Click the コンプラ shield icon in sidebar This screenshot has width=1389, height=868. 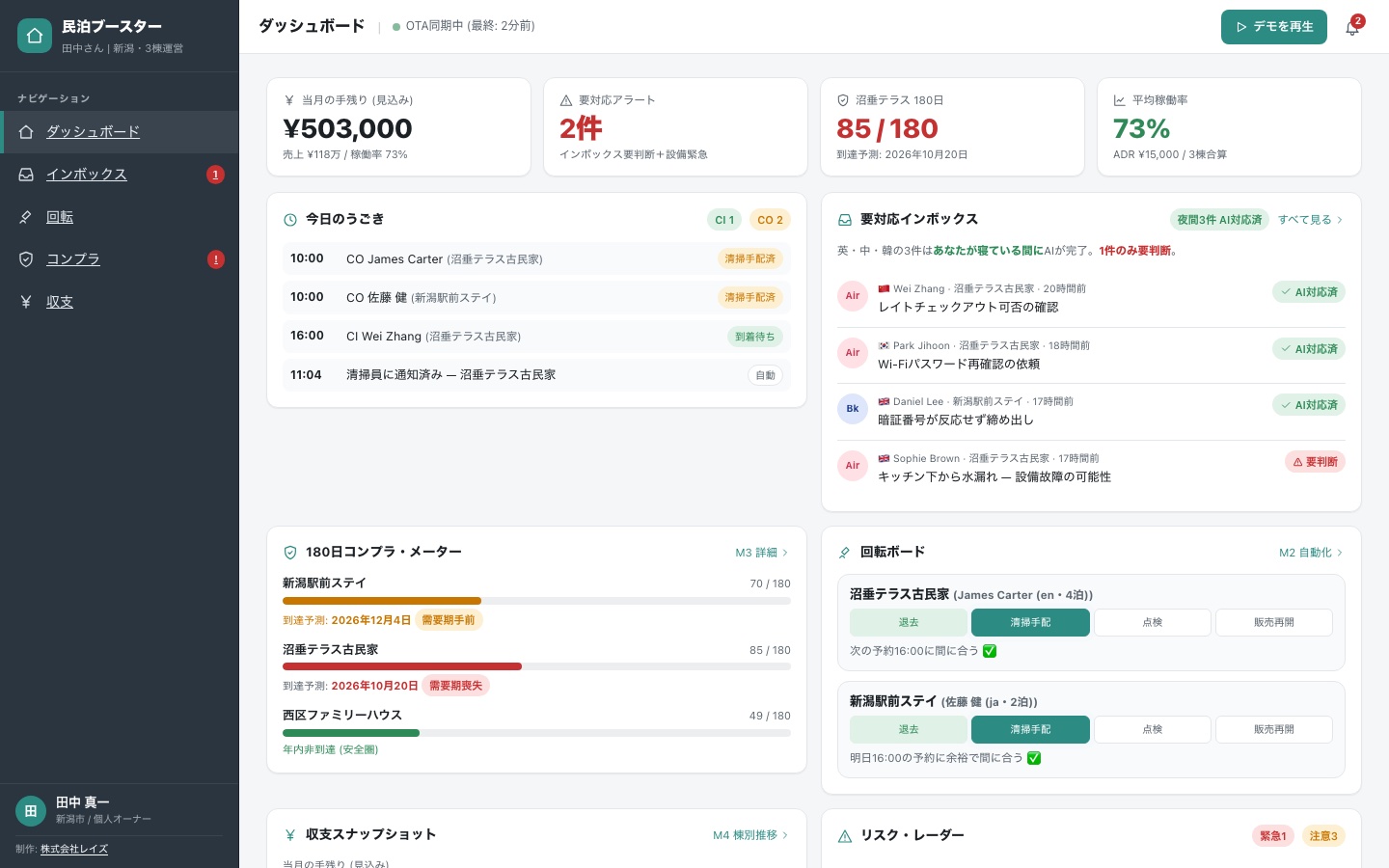point(26,259)
